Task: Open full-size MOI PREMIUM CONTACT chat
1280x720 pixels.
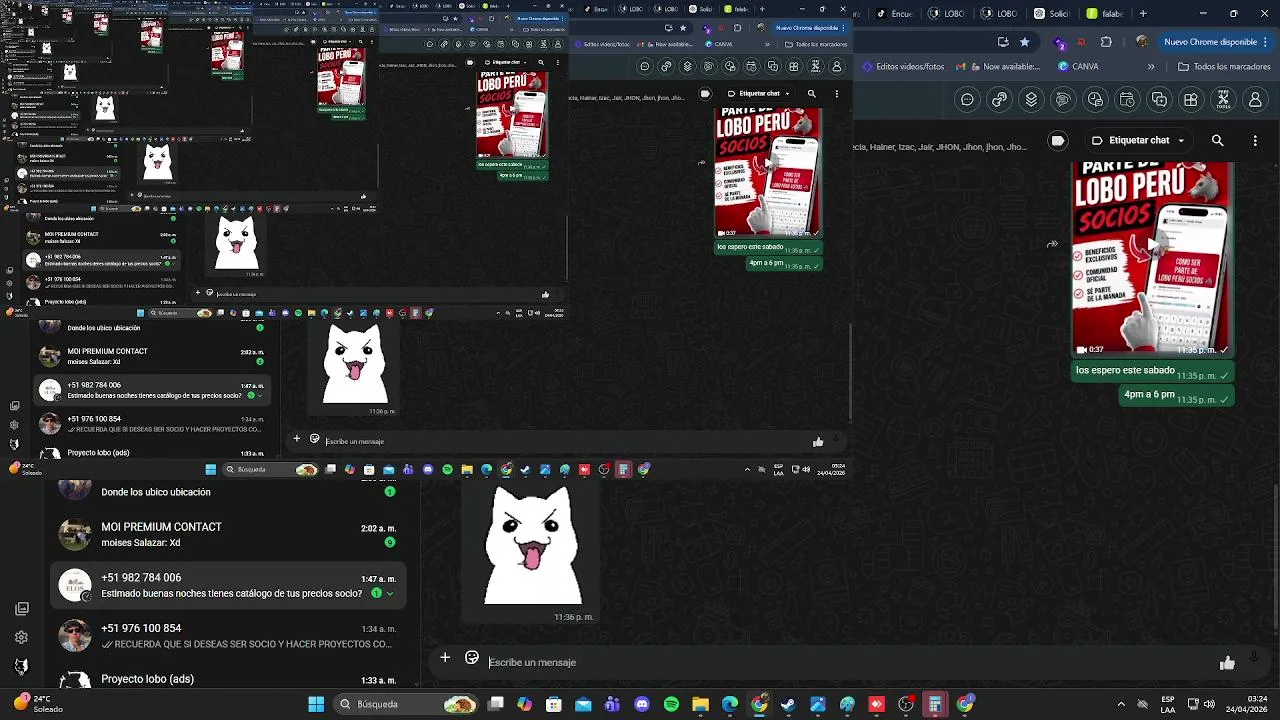Action: tap(228, 534)
